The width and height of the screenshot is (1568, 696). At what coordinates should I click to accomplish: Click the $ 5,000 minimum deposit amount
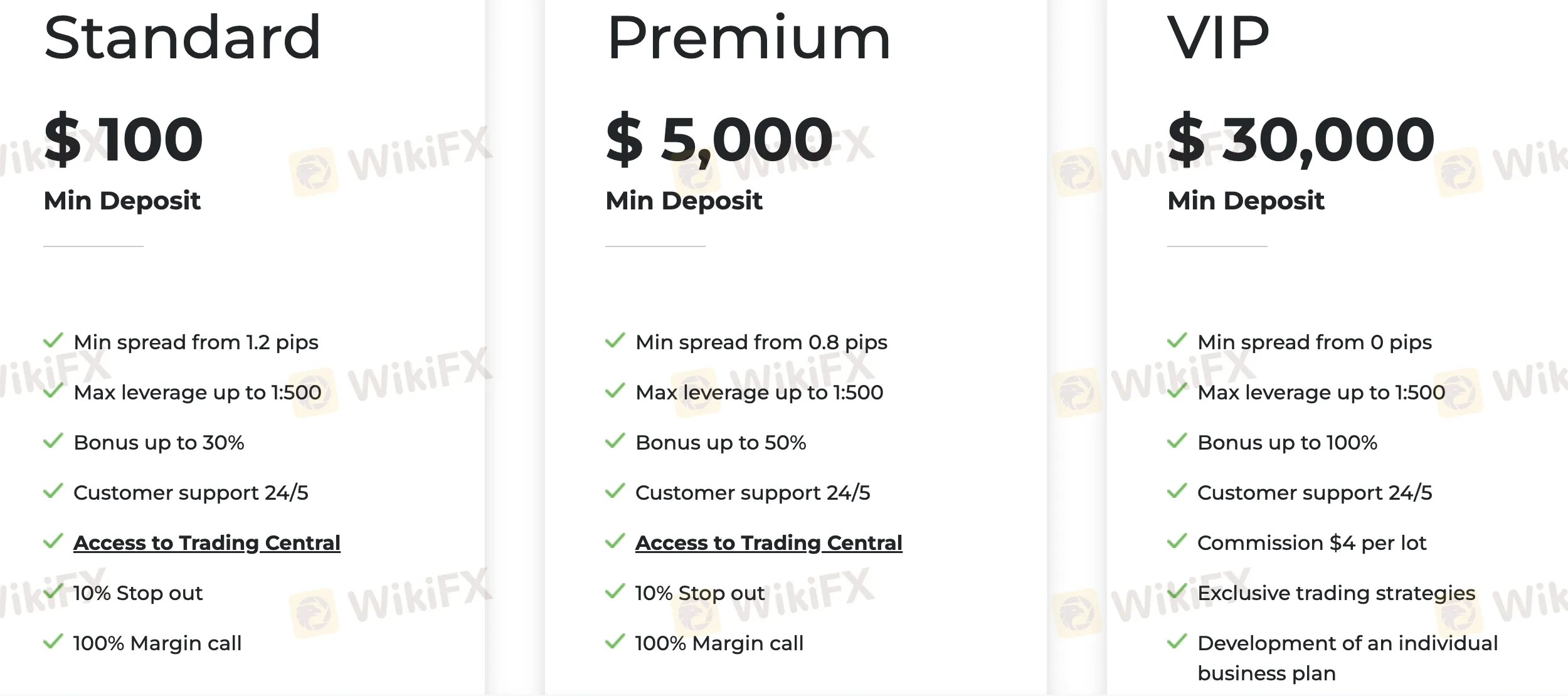(x=719, y=139)
